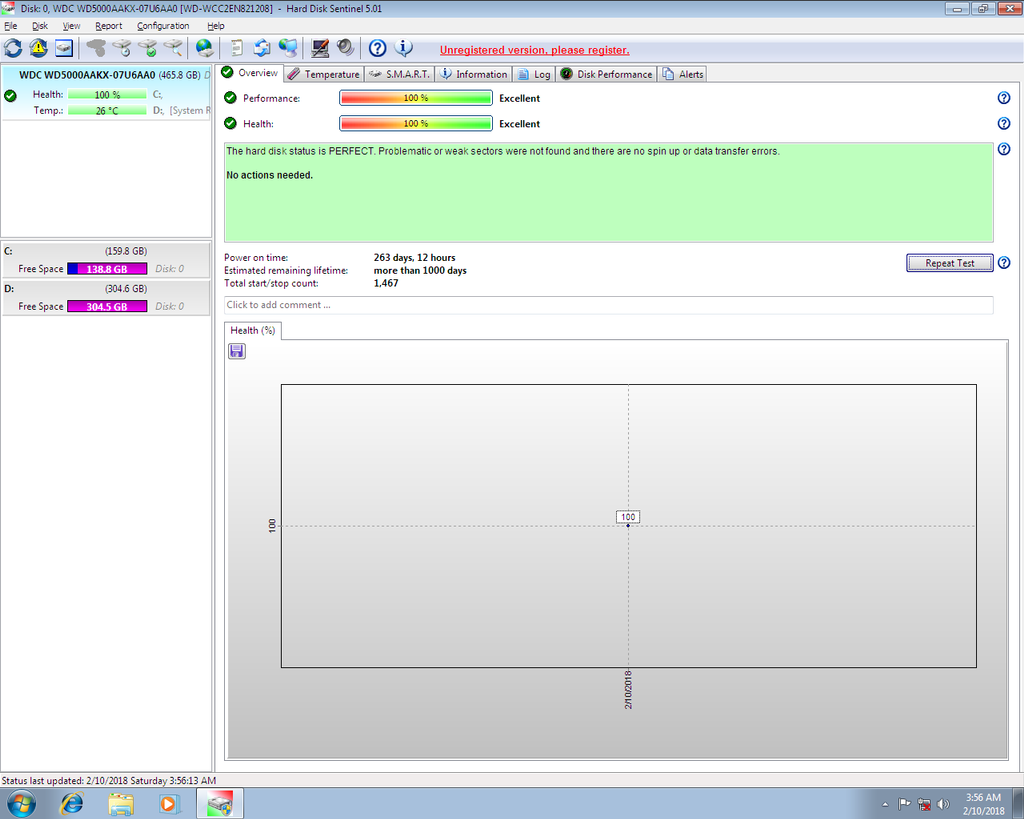Click the sidebar Temp 26 °C bar
Image resolution: width=1024 pixels, height=819 pixels.
(x=107, y=110)
